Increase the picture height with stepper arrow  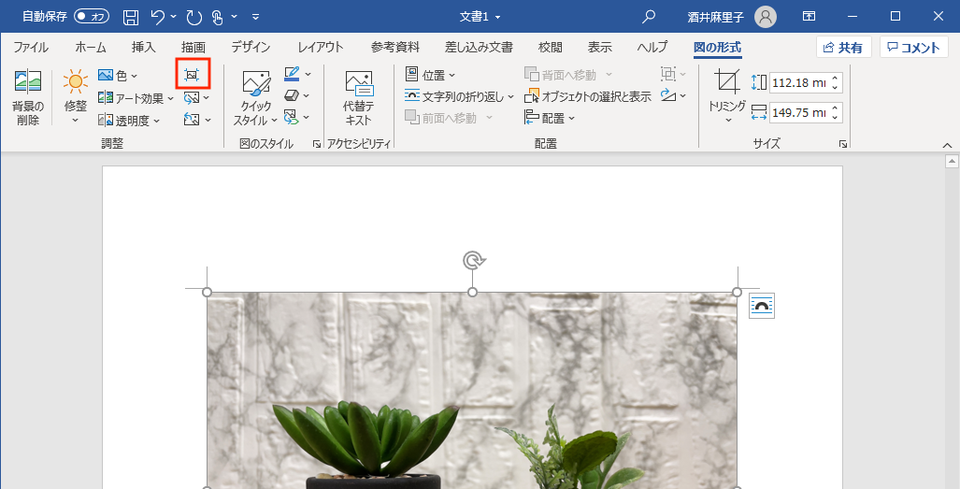tap(836, 78)
